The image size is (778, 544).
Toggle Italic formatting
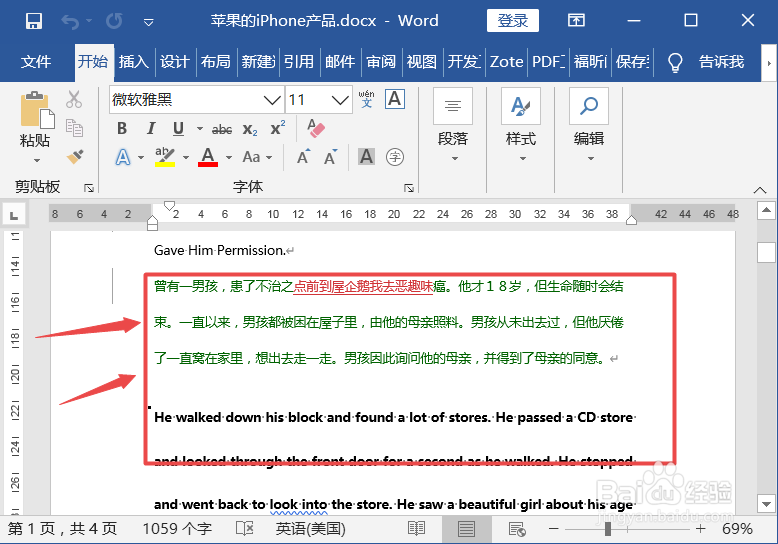coord(151,129)
